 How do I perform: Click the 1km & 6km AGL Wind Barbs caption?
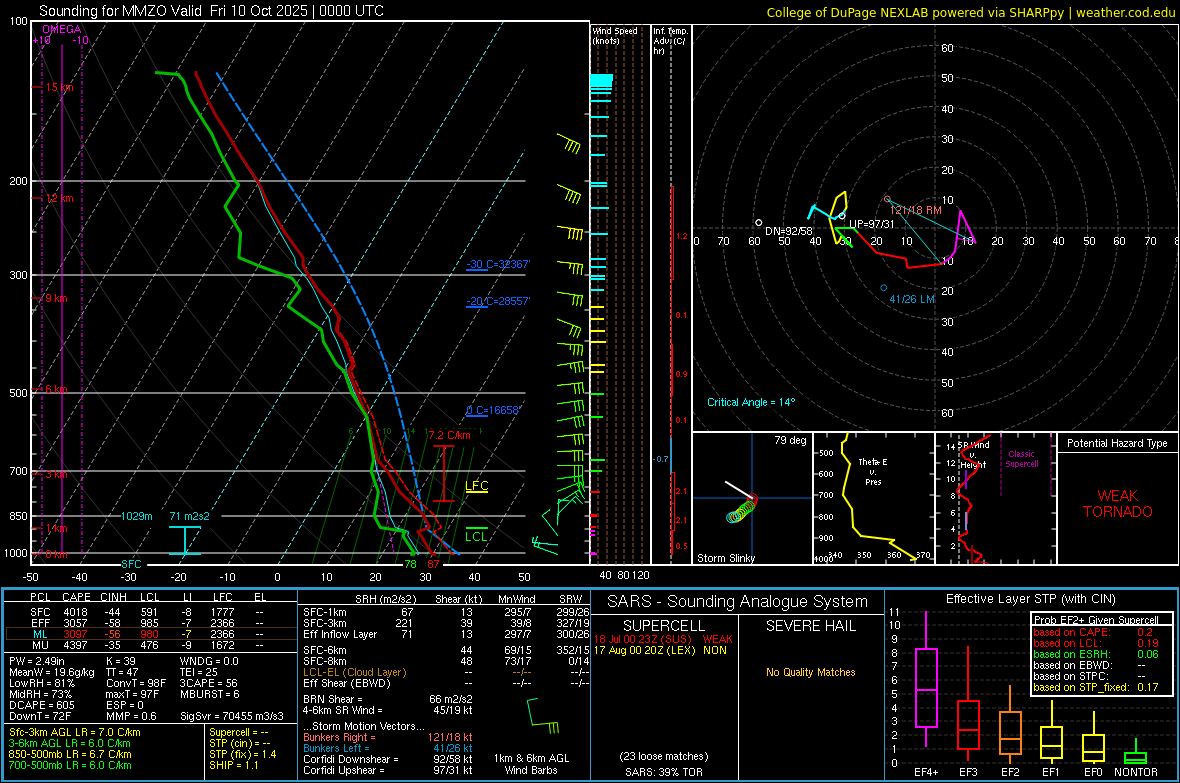tap(531, 764)
